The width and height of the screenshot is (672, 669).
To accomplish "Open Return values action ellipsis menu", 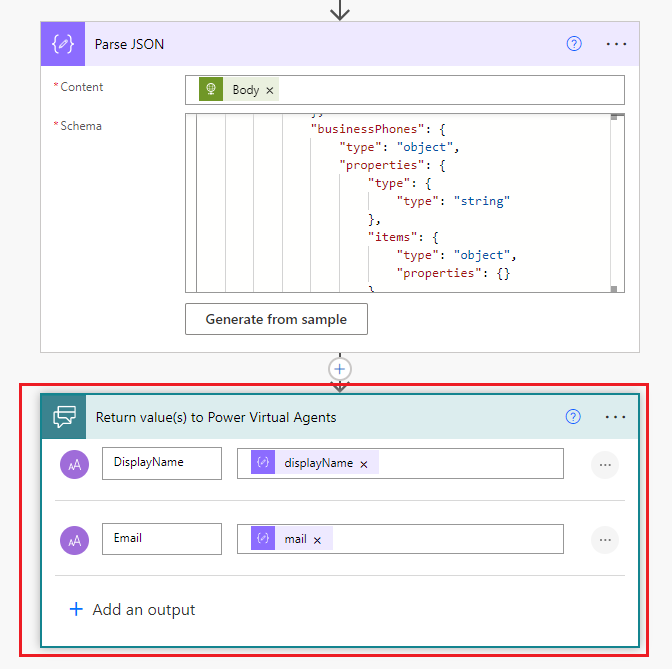I will 616,417.
